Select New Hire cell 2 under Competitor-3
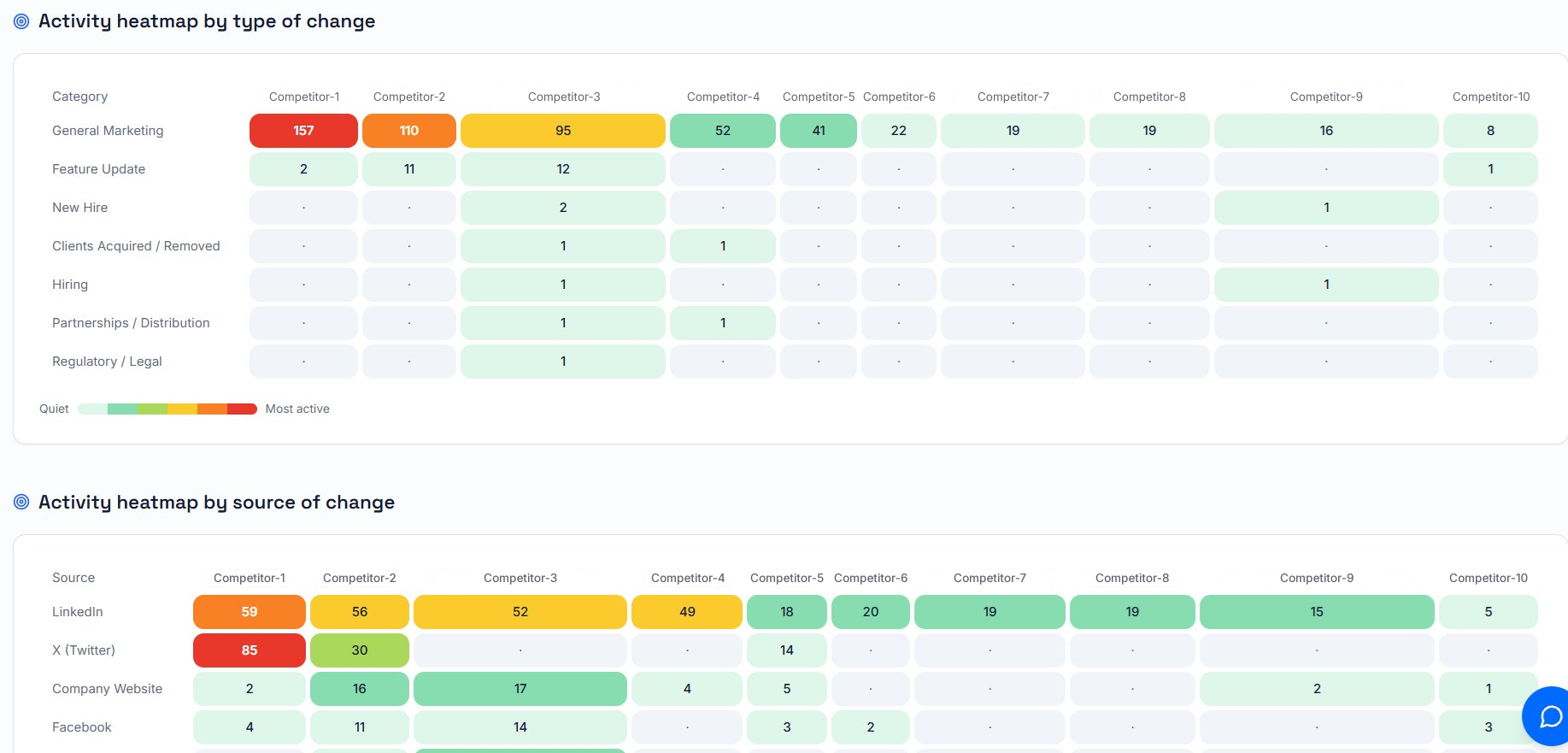The width and height of the screenshot is (1568, 753). (563, 208)
